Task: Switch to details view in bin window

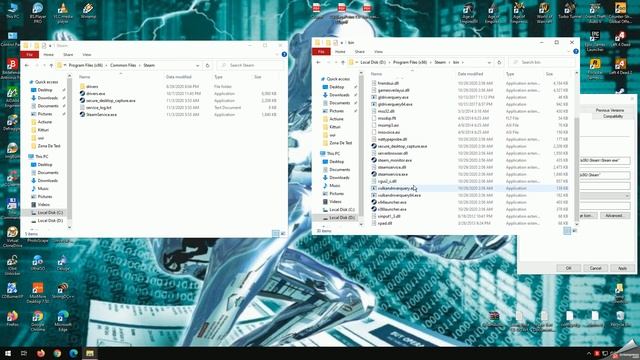Action: 567,231
